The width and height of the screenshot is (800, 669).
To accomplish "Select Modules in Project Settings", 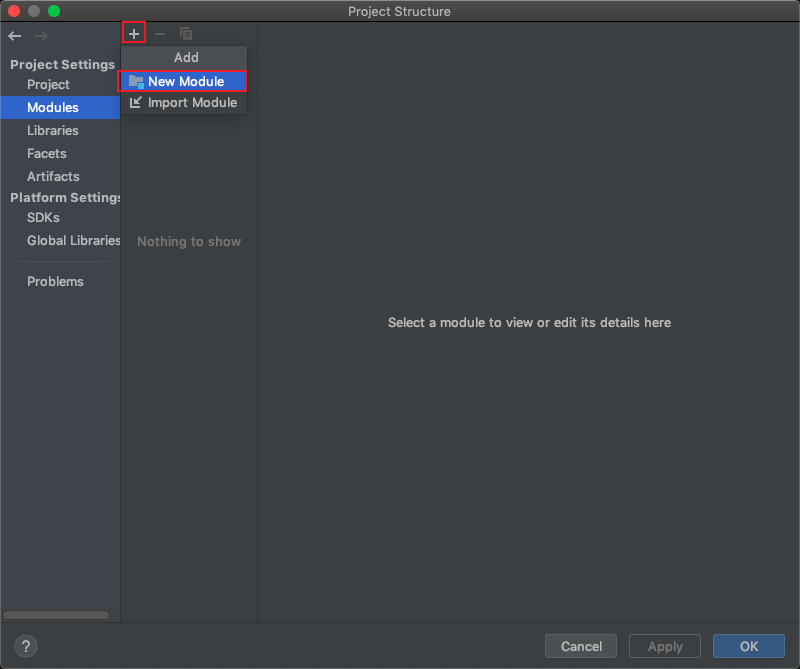I will point(60,107).
